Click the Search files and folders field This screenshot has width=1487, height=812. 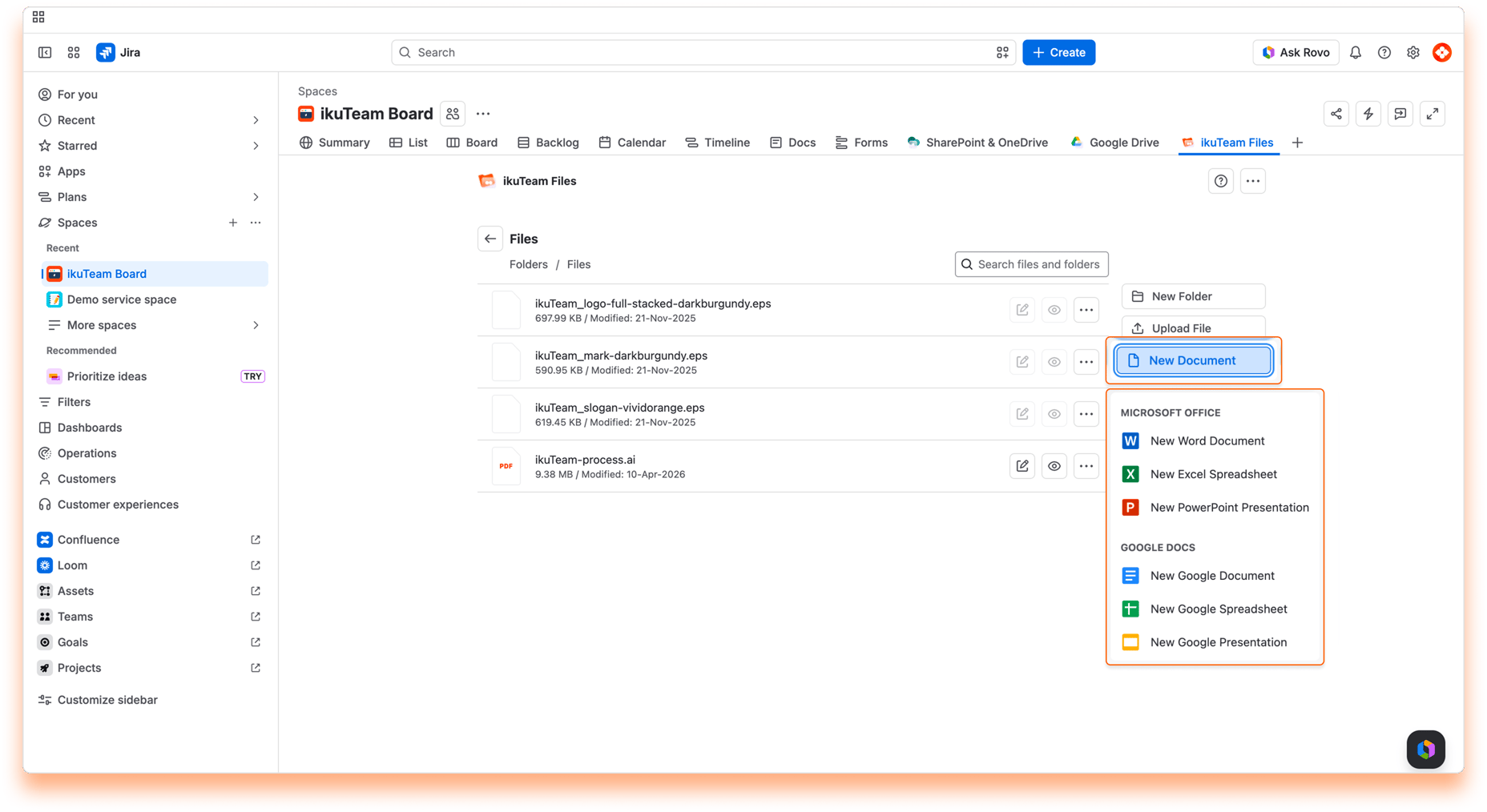pyautogui.click(x=1032, y=264)
